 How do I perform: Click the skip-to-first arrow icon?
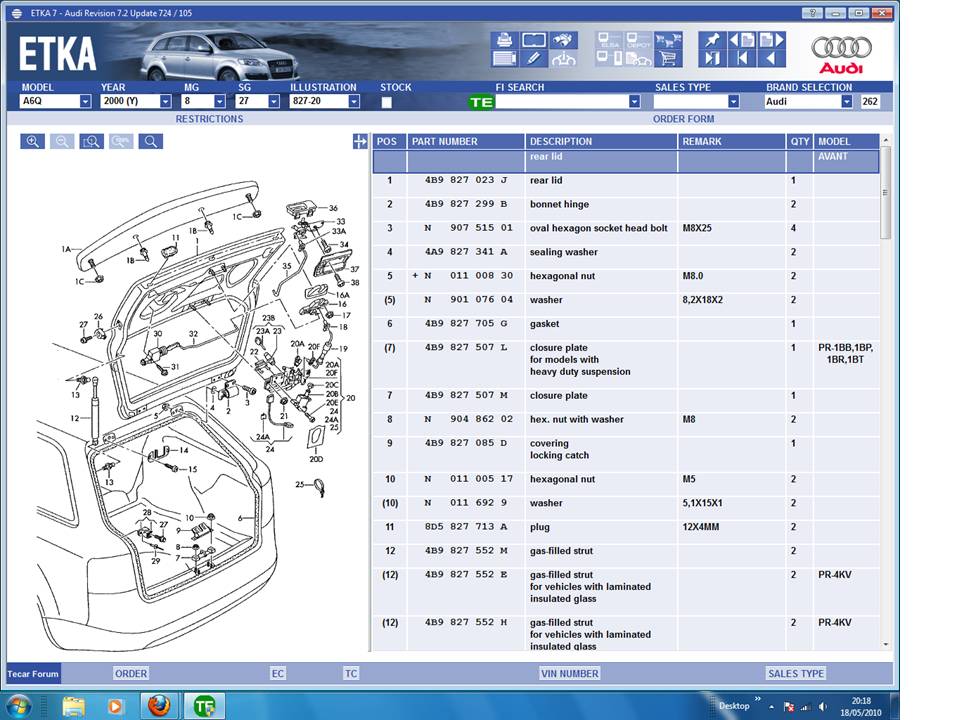(x=742, y=59)
